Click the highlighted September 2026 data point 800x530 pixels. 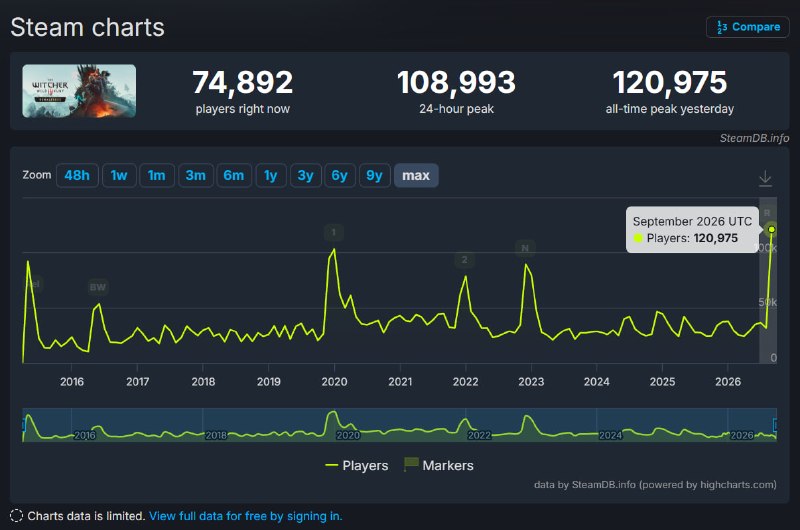tap(771, 230)
